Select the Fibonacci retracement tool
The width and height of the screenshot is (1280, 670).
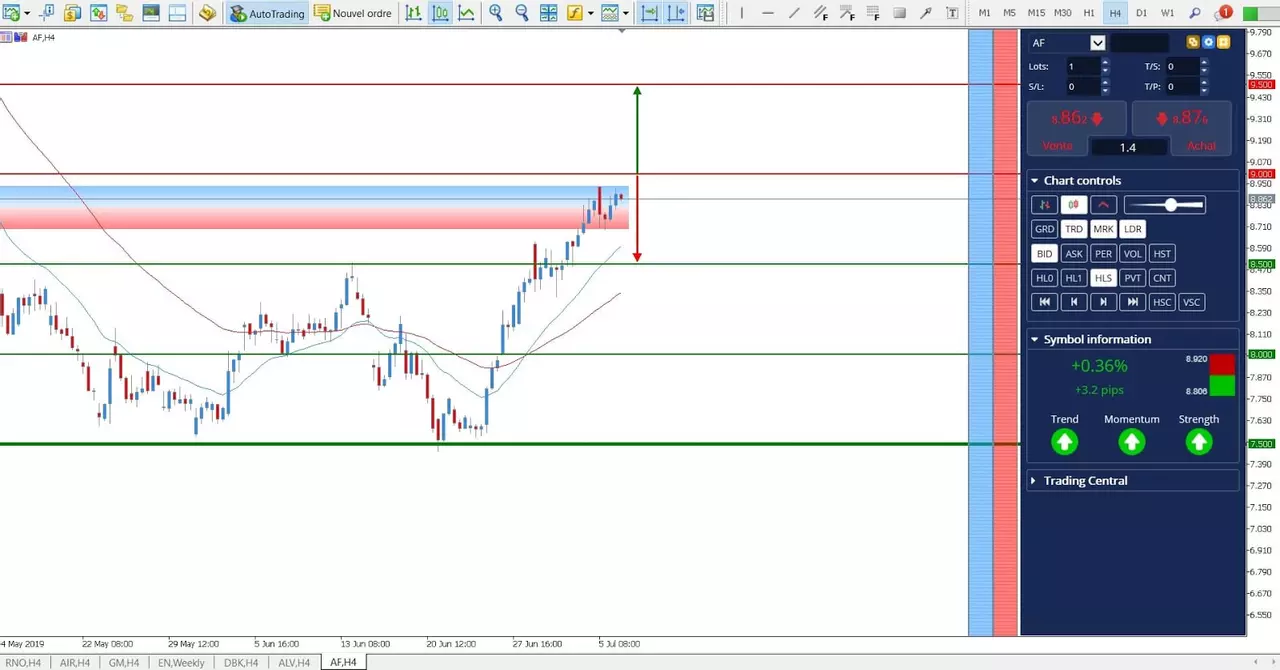click(873, 13)
